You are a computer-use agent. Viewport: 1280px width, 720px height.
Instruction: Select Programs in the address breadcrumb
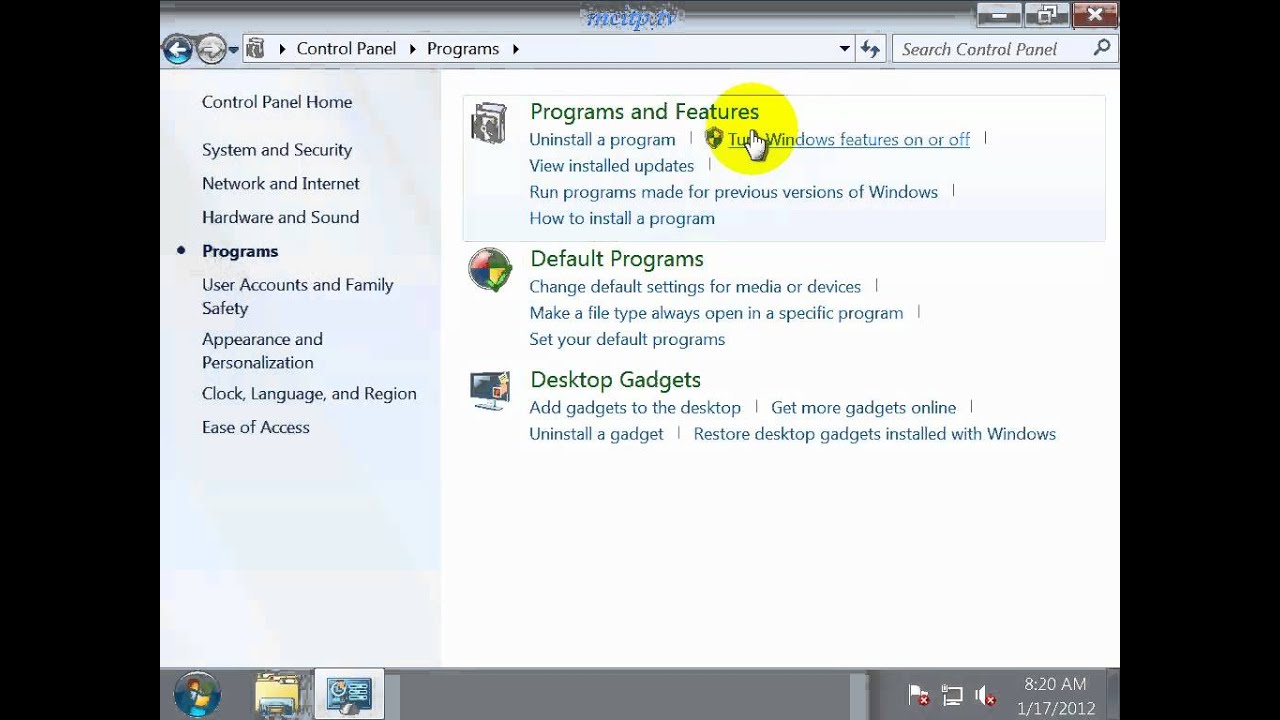(463, 48)
